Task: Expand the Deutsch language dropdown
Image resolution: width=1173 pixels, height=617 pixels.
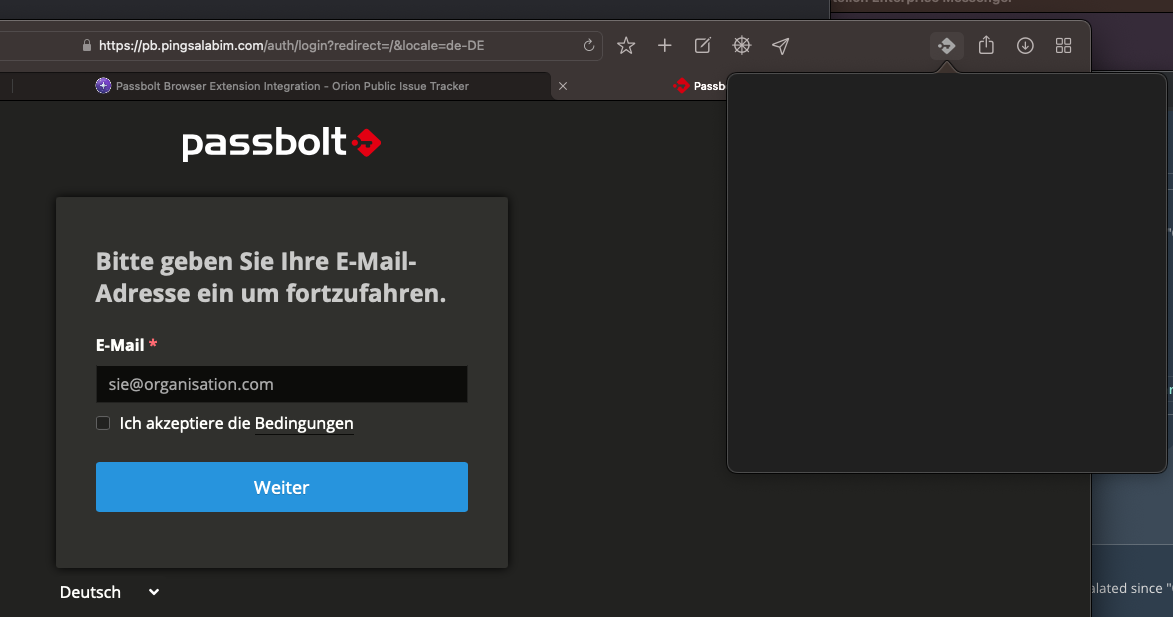Action: click(109, 592)
